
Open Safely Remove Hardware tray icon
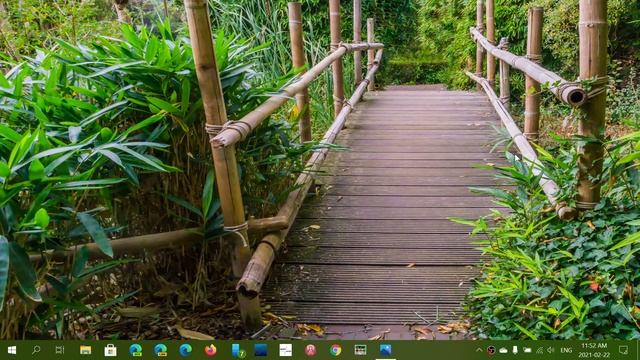coord(515,350)
